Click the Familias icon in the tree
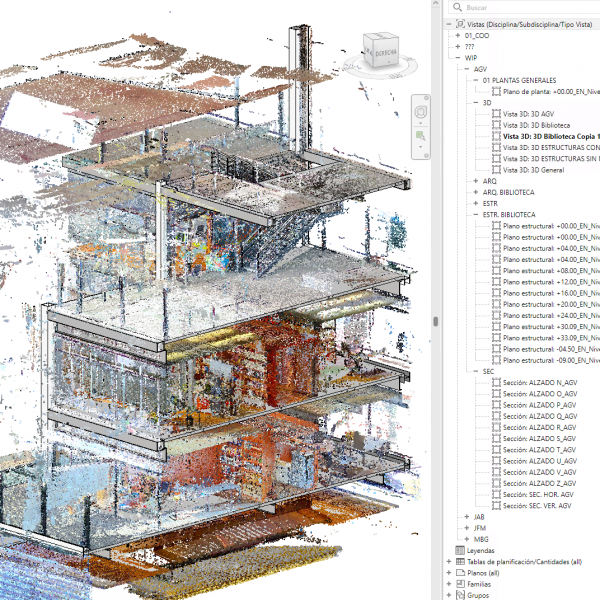The height and width of the screenshot is (600, 600). (460, 584)
